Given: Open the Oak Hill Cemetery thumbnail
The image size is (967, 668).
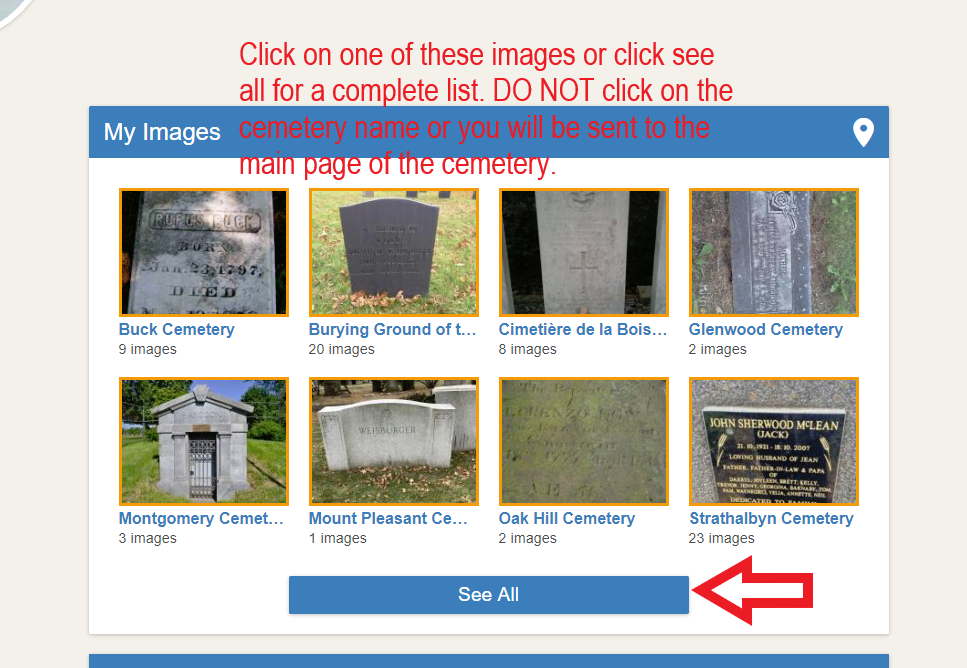Looking at the screenshot, I should pos(583,442).
